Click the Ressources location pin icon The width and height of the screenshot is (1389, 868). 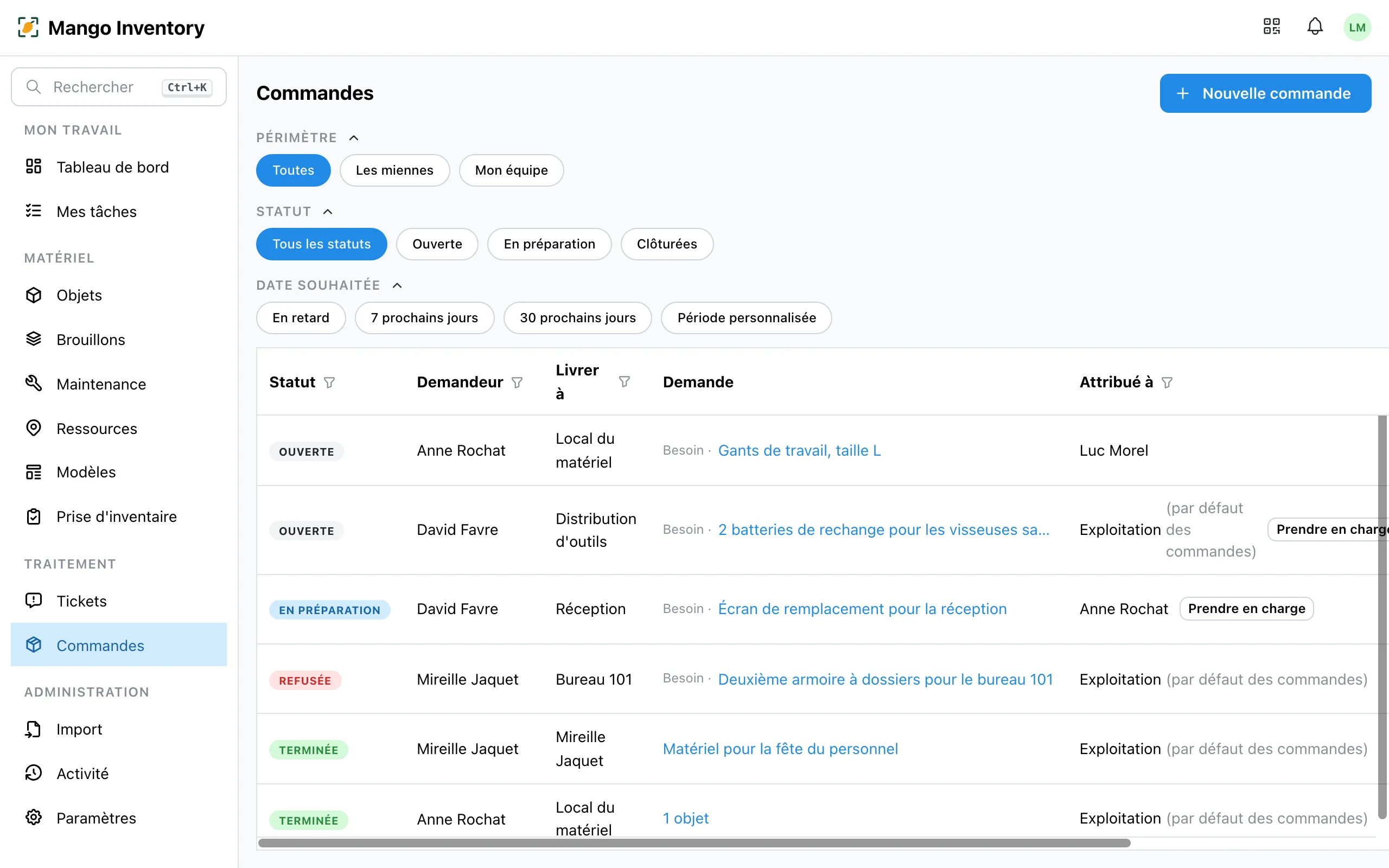click(x=34, y=428)
